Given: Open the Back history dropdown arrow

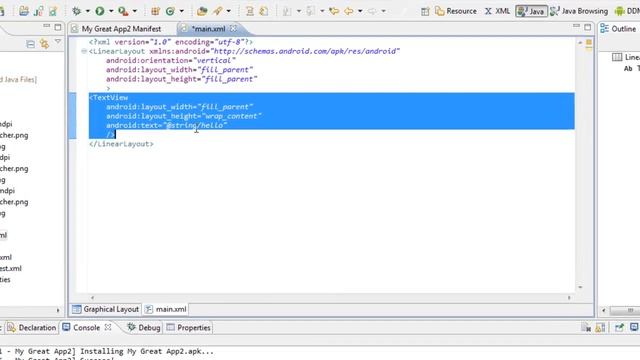Looking at the screenshot, I should pos(360,11).
